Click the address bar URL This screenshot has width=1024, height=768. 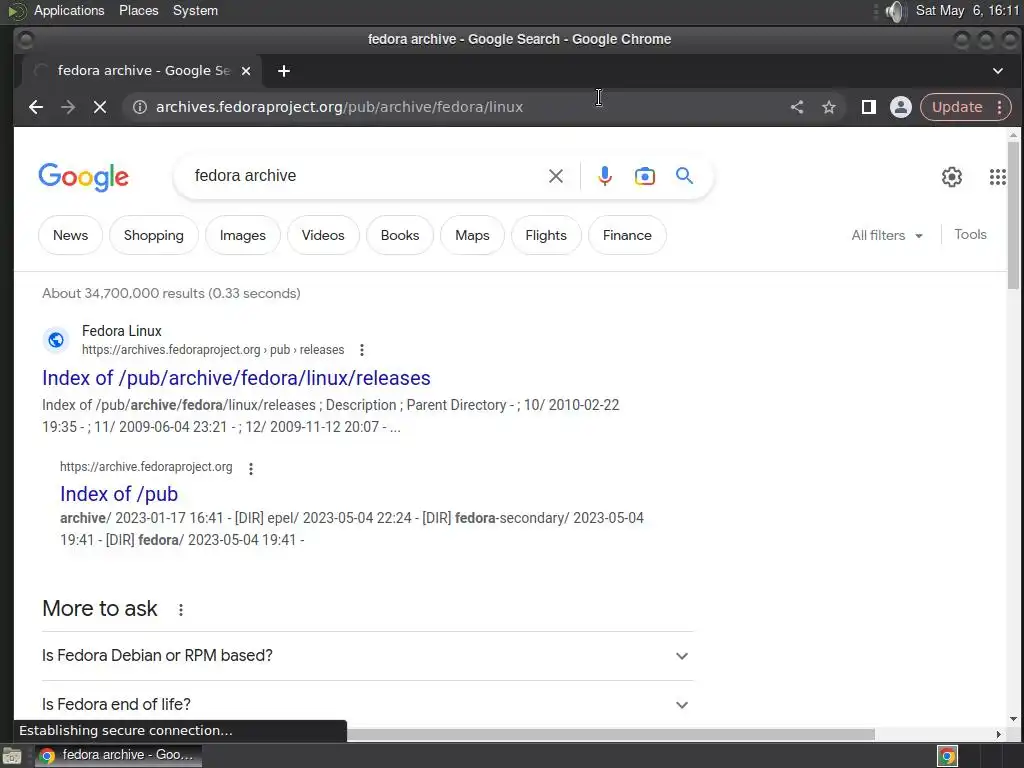coord(340,107)
